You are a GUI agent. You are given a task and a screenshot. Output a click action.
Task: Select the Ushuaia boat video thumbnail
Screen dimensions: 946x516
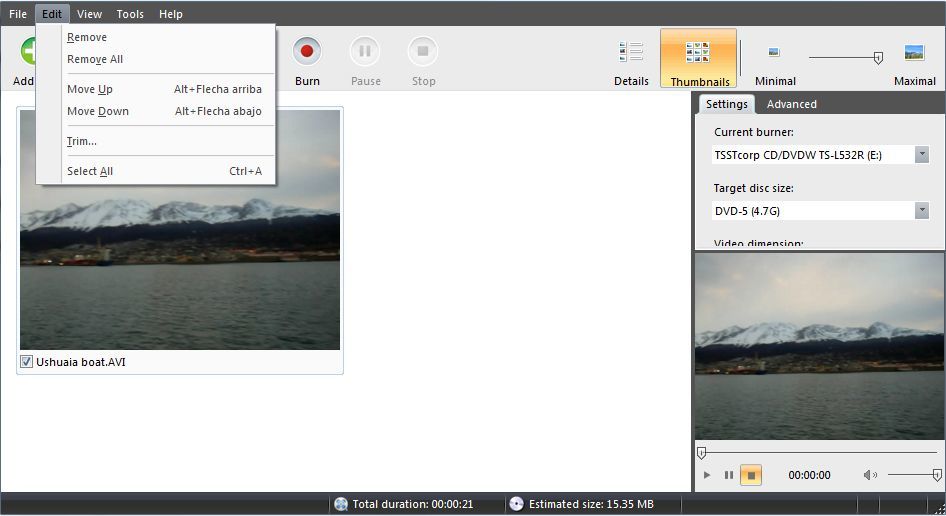pyautogui.click(x=180, y=229)
